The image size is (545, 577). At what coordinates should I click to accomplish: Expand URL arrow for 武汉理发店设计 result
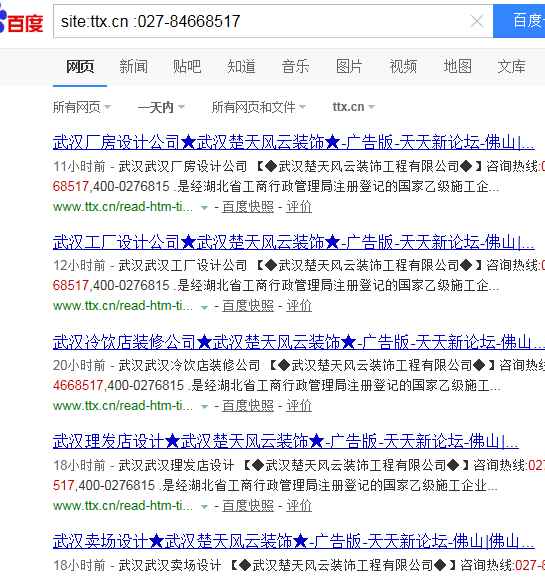(x=205, y=507)
